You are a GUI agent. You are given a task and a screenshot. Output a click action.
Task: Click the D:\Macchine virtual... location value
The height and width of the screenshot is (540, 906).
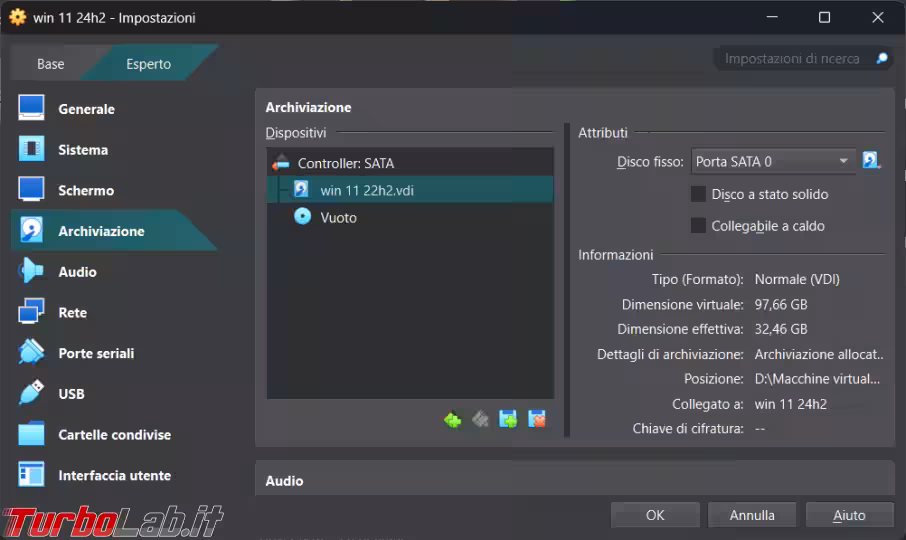pos(817,379)
